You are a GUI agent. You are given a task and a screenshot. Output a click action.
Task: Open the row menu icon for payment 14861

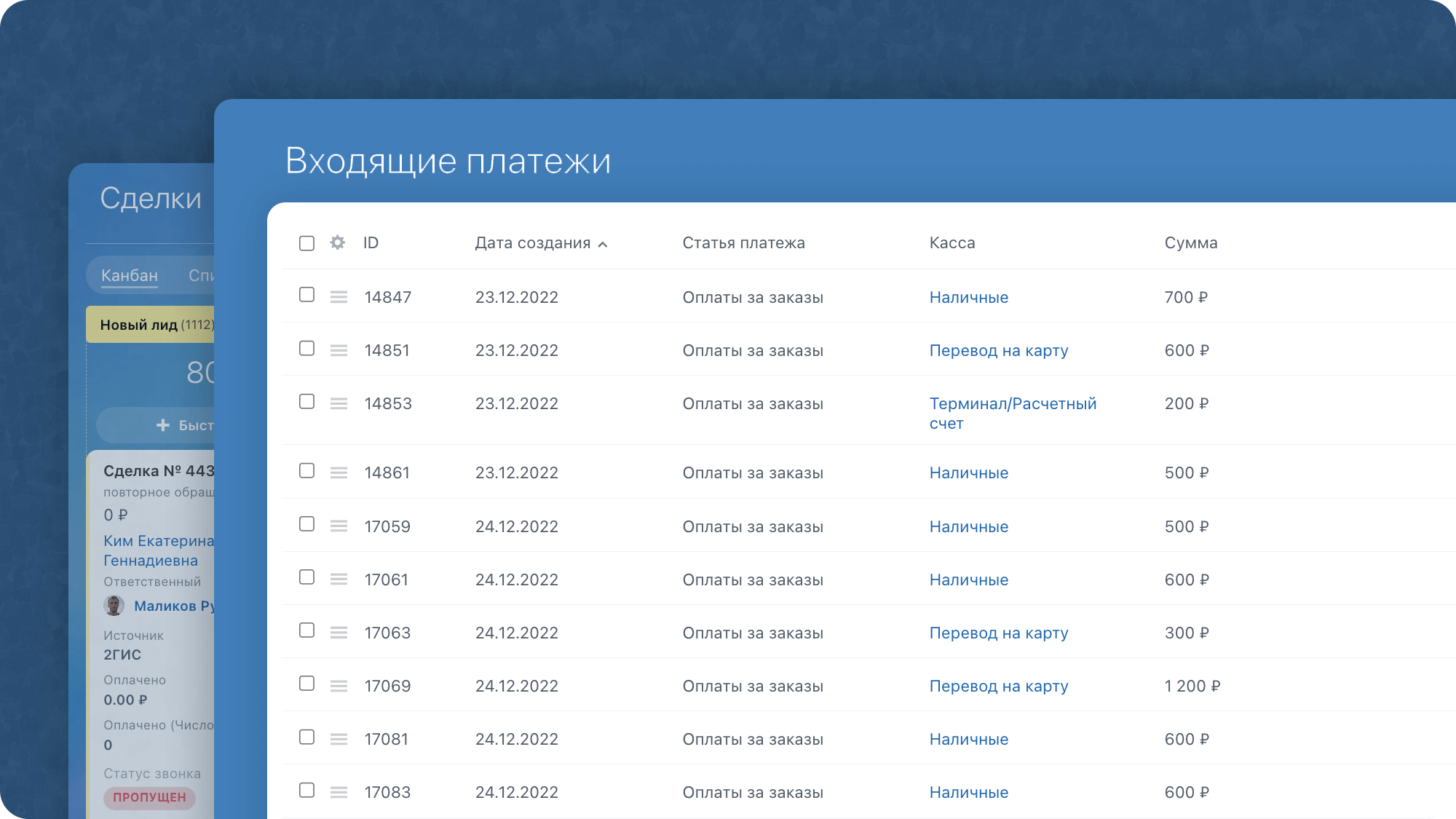click(339, 472)
